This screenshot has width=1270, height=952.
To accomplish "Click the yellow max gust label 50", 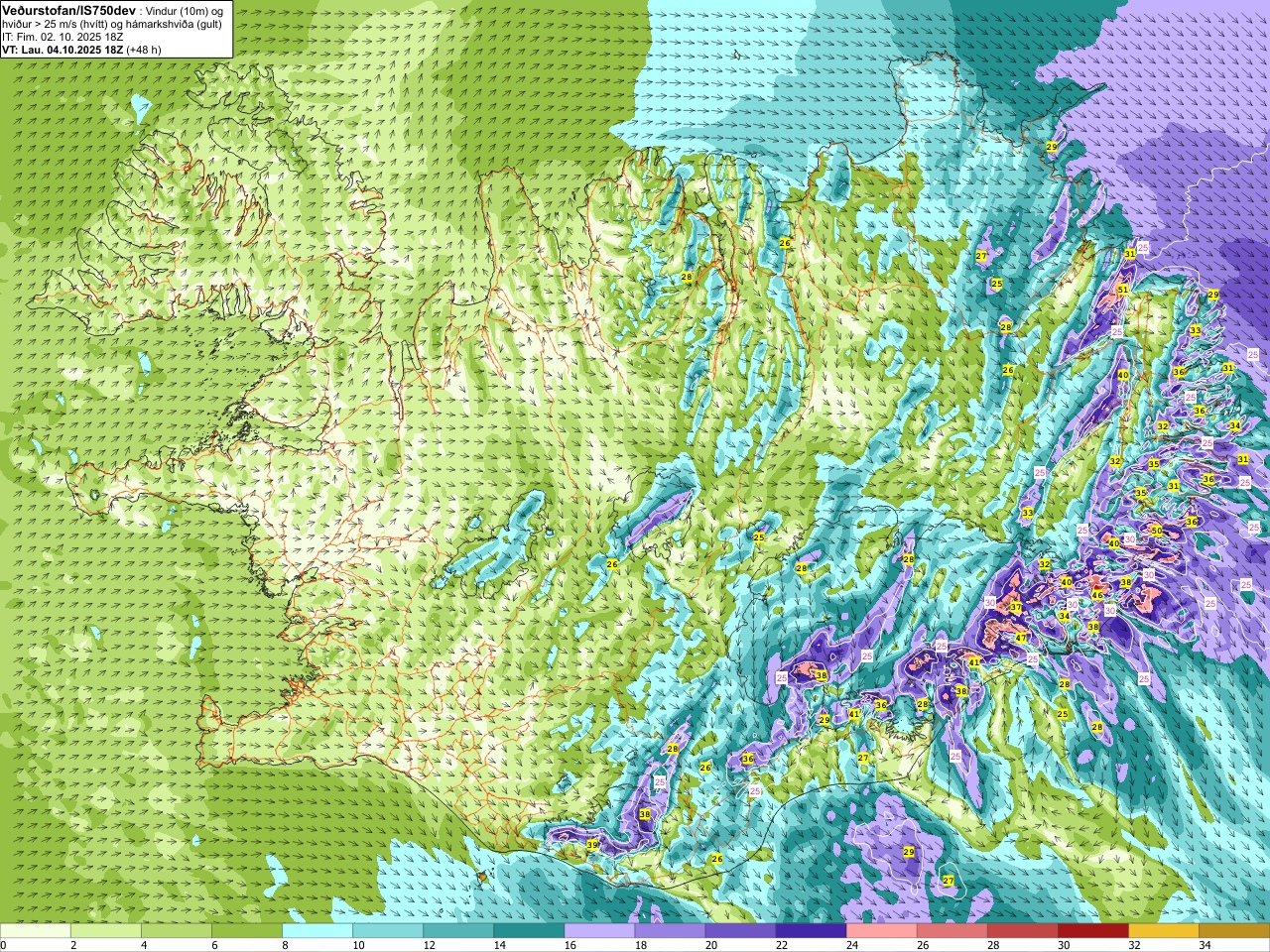I will coord(1156,531).
